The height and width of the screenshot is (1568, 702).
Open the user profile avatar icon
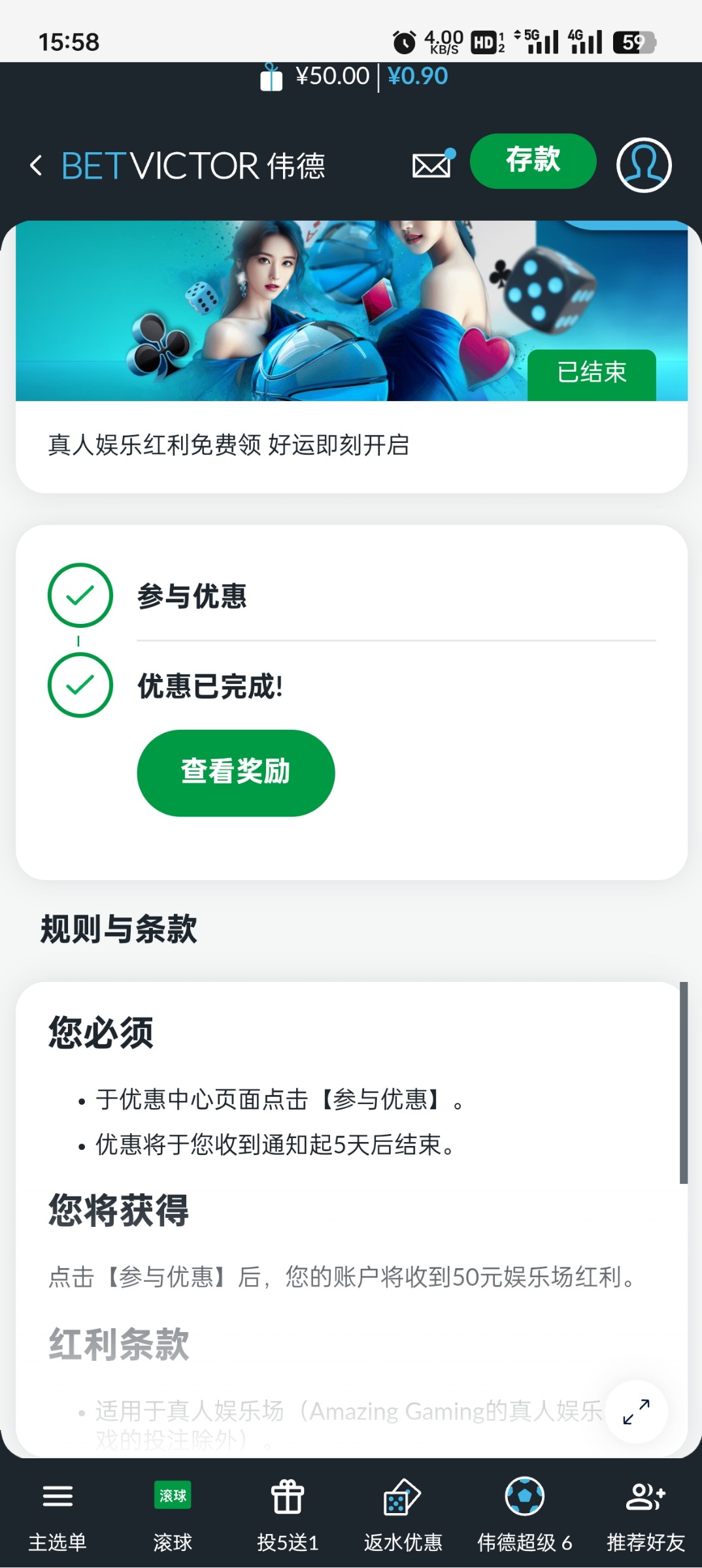[x=644, y=165]
